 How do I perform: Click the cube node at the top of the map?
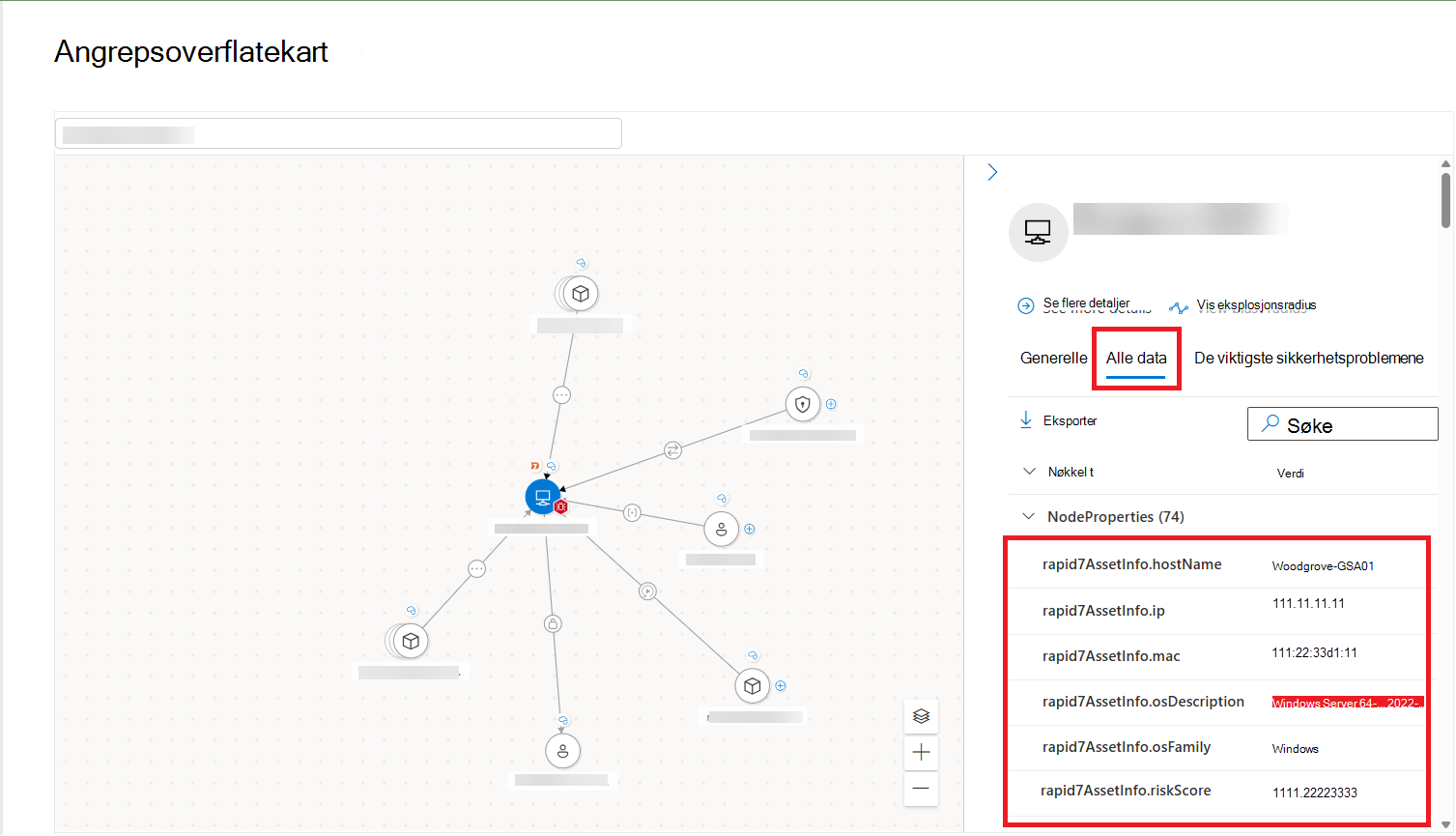click(x=581, y=294)
